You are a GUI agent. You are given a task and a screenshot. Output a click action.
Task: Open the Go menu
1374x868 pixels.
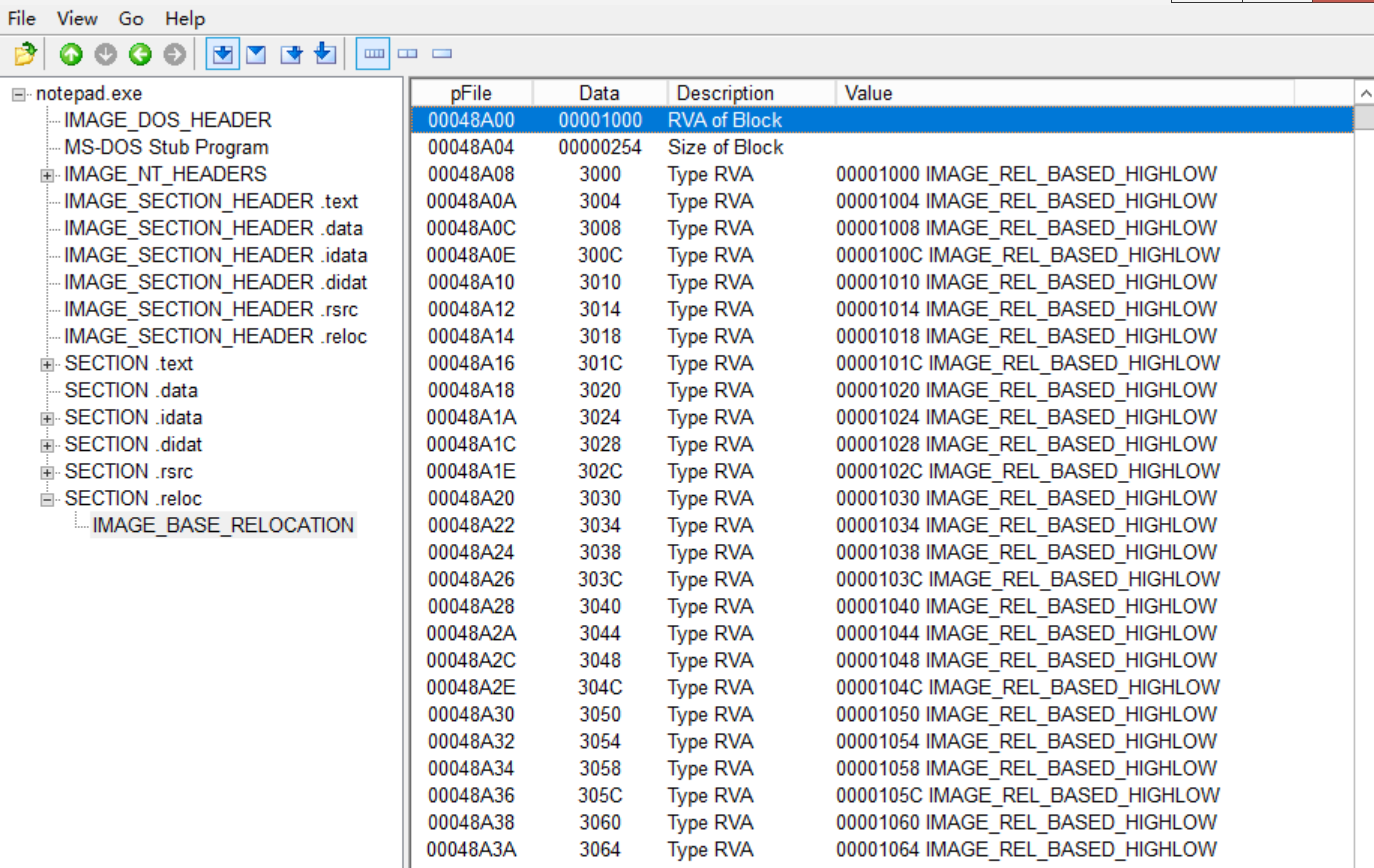point(131,18)
